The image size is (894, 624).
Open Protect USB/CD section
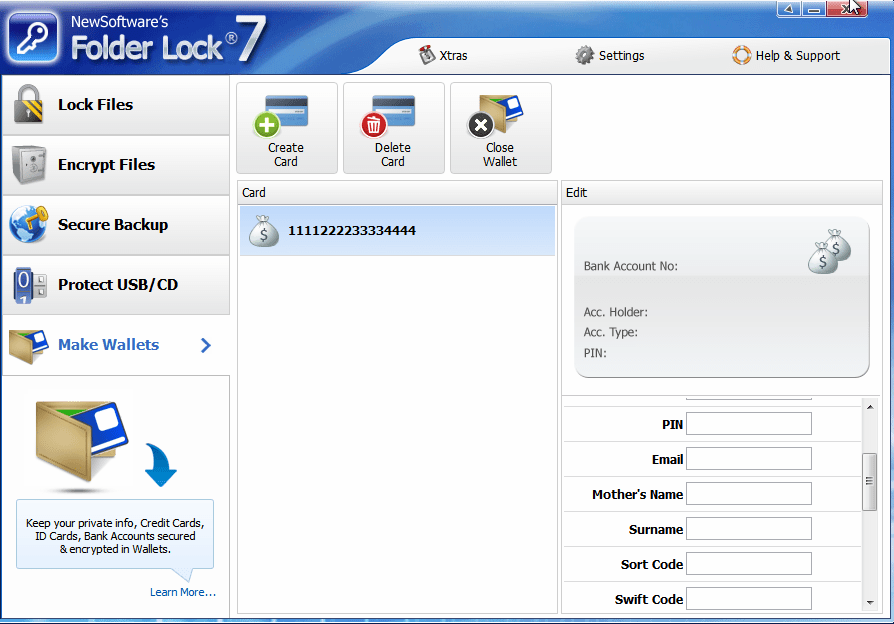pos(116,285)
